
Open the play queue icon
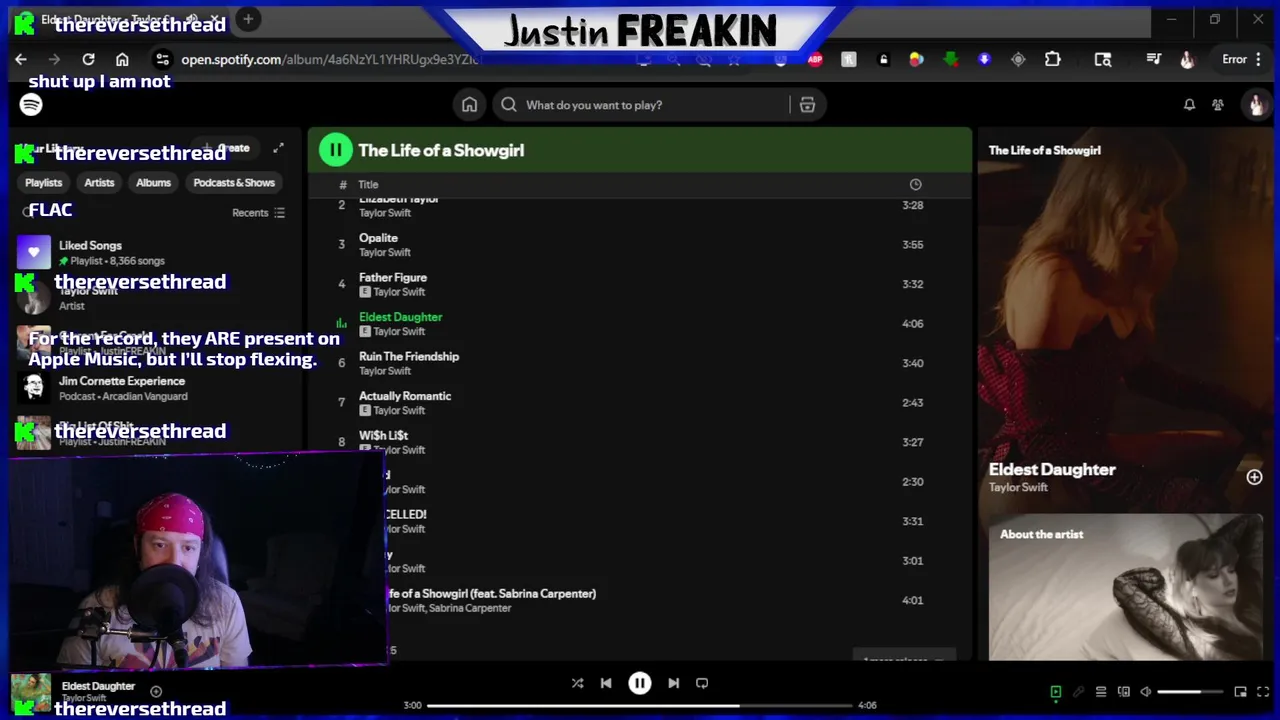1101,692
